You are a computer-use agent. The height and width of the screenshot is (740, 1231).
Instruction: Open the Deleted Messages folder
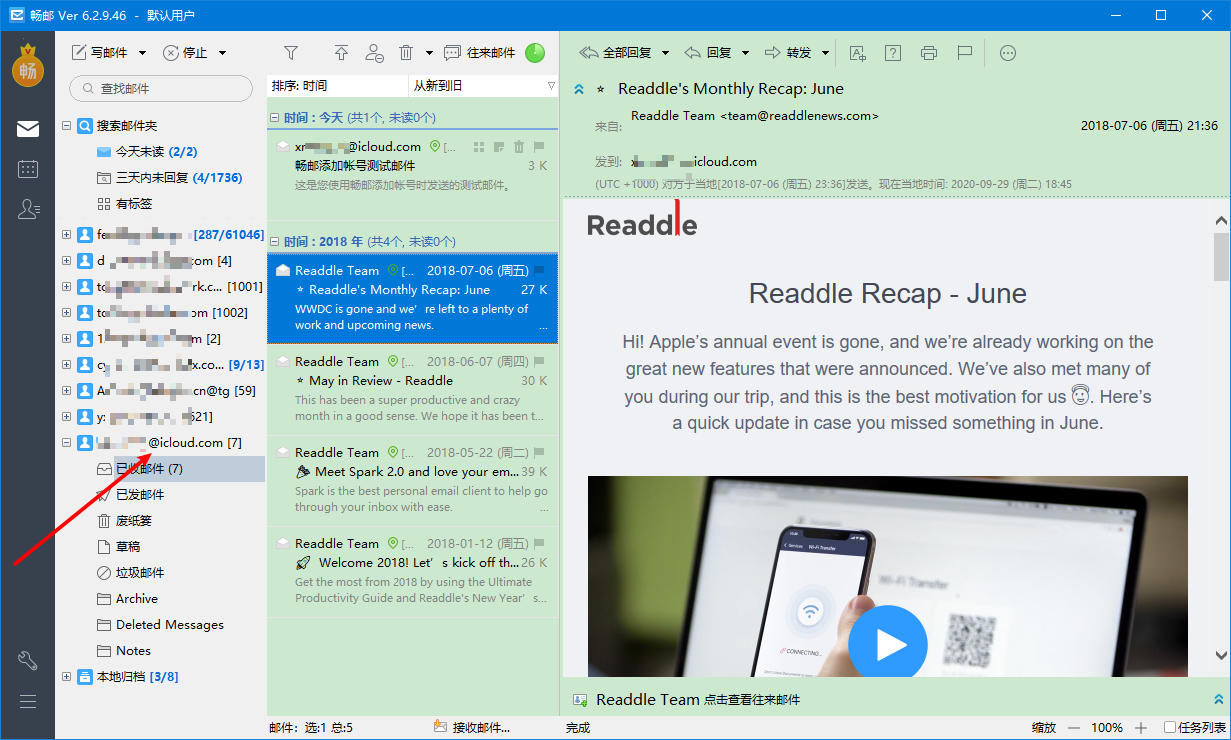point(170,625)
